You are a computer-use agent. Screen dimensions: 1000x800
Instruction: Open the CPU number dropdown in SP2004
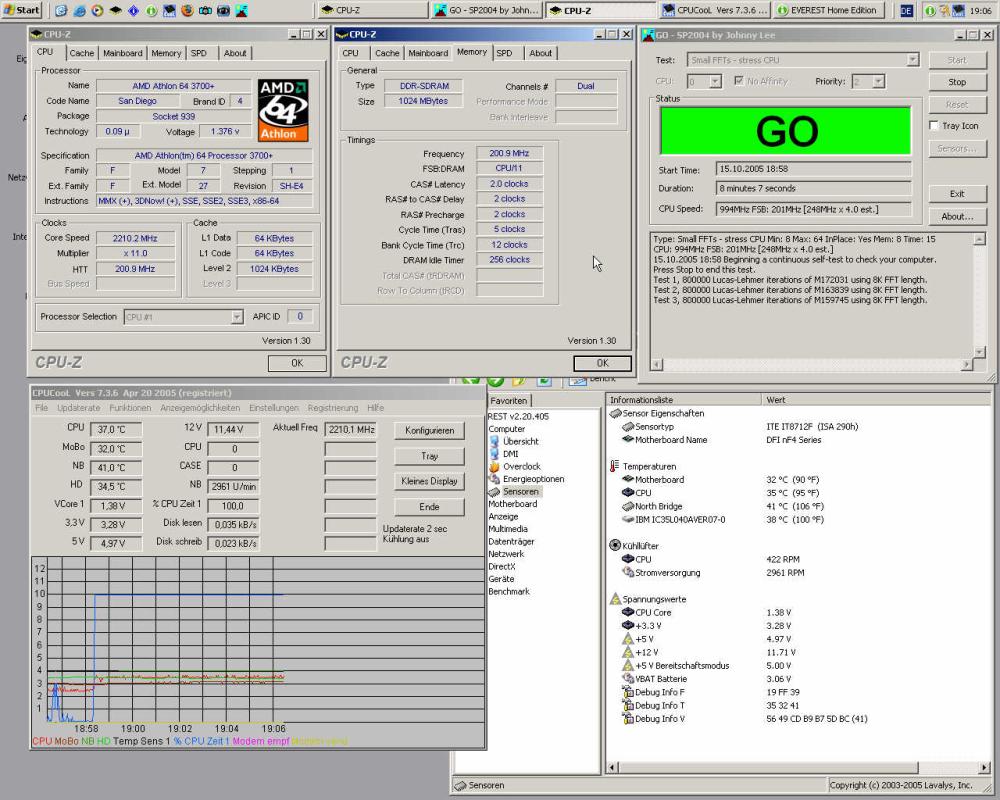(704, 81)
